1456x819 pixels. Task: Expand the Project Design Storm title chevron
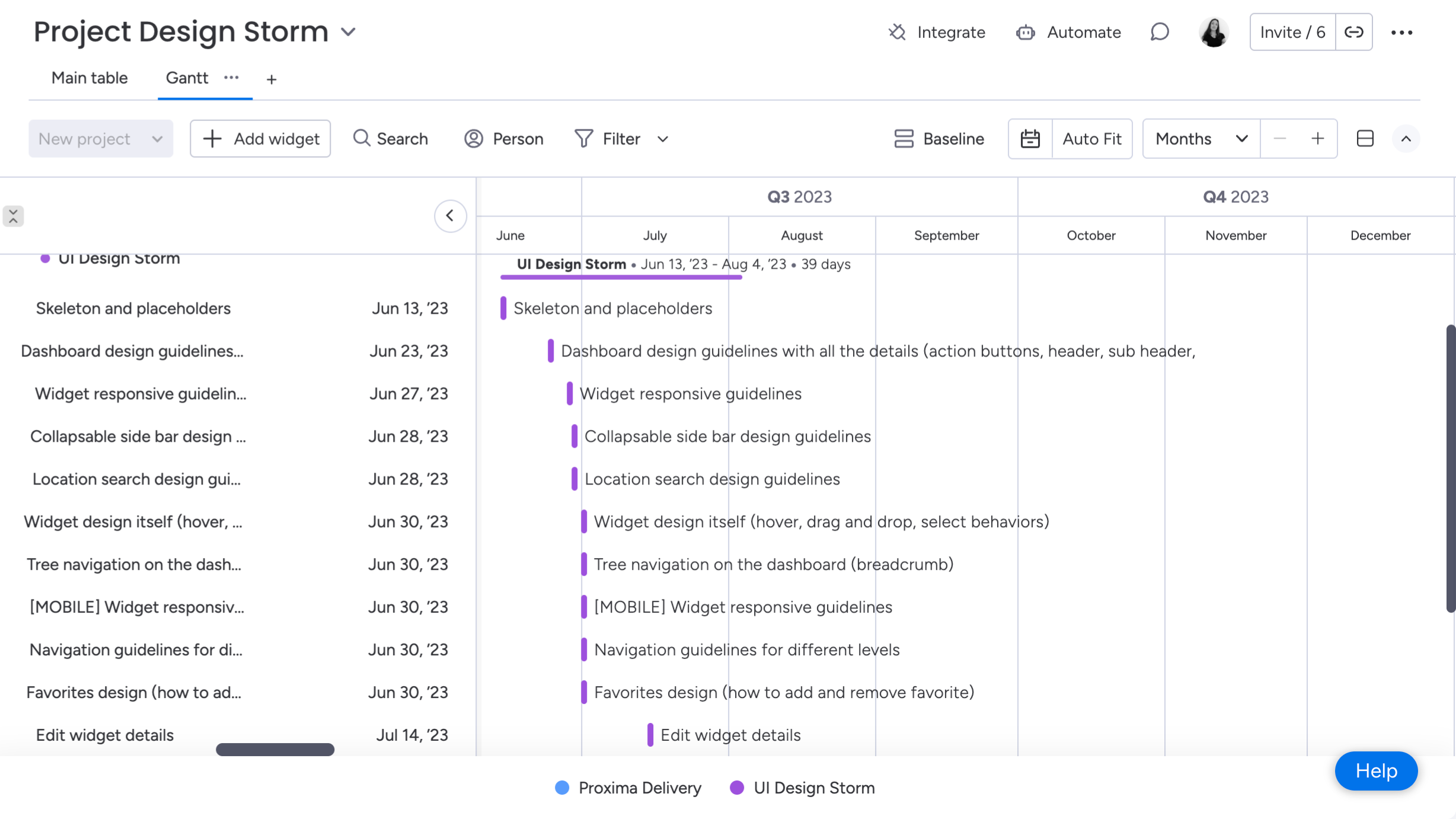pyautogui.click(x=349, y=31)
